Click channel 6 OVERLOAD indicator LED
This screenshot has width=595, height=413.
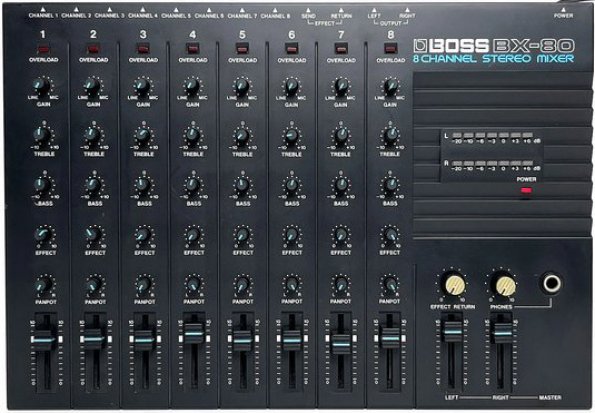(x=291, y=49)
